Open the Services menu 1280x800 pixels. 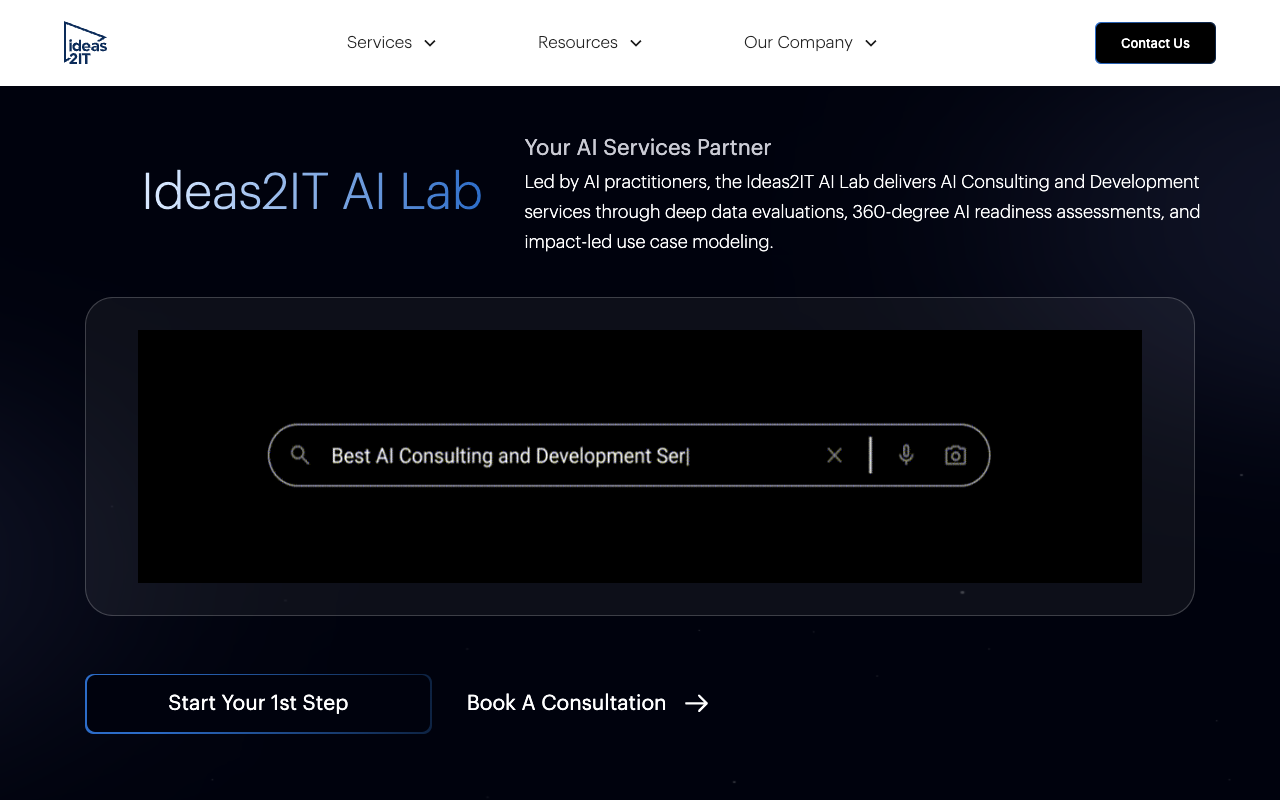[379, 43]
